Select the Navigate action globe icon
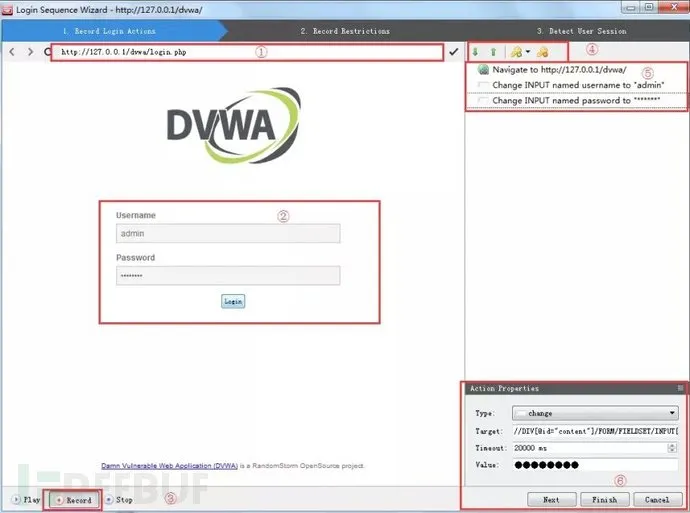Viewport: 690px width, 513px height. pyautogui.click(x=484, y=70)
